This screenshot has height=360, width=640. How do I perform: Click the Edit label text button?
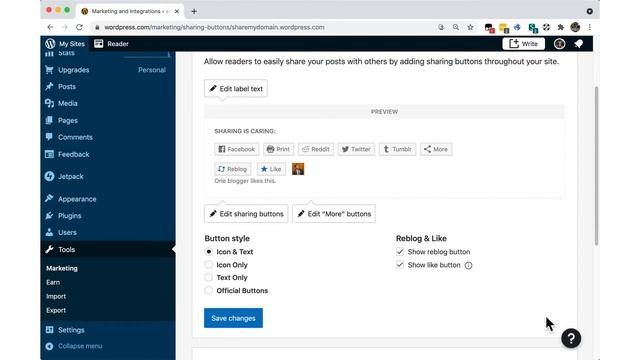pyautogui.click(x=236, y=89)
